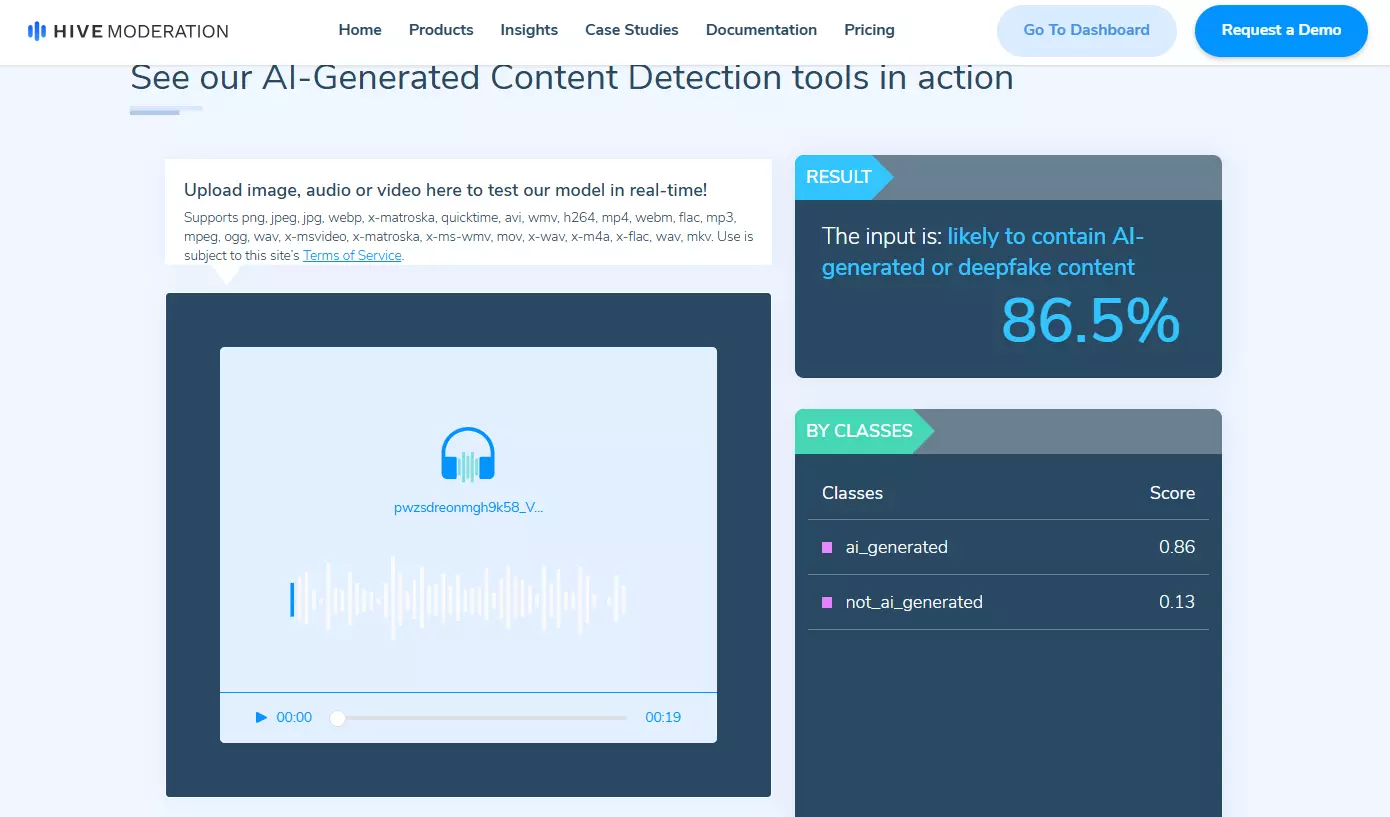1390x817 pixels.
Task: Click the pink square beside not_ai_generated
Action: pyautogui.click(x=827, y=602)
